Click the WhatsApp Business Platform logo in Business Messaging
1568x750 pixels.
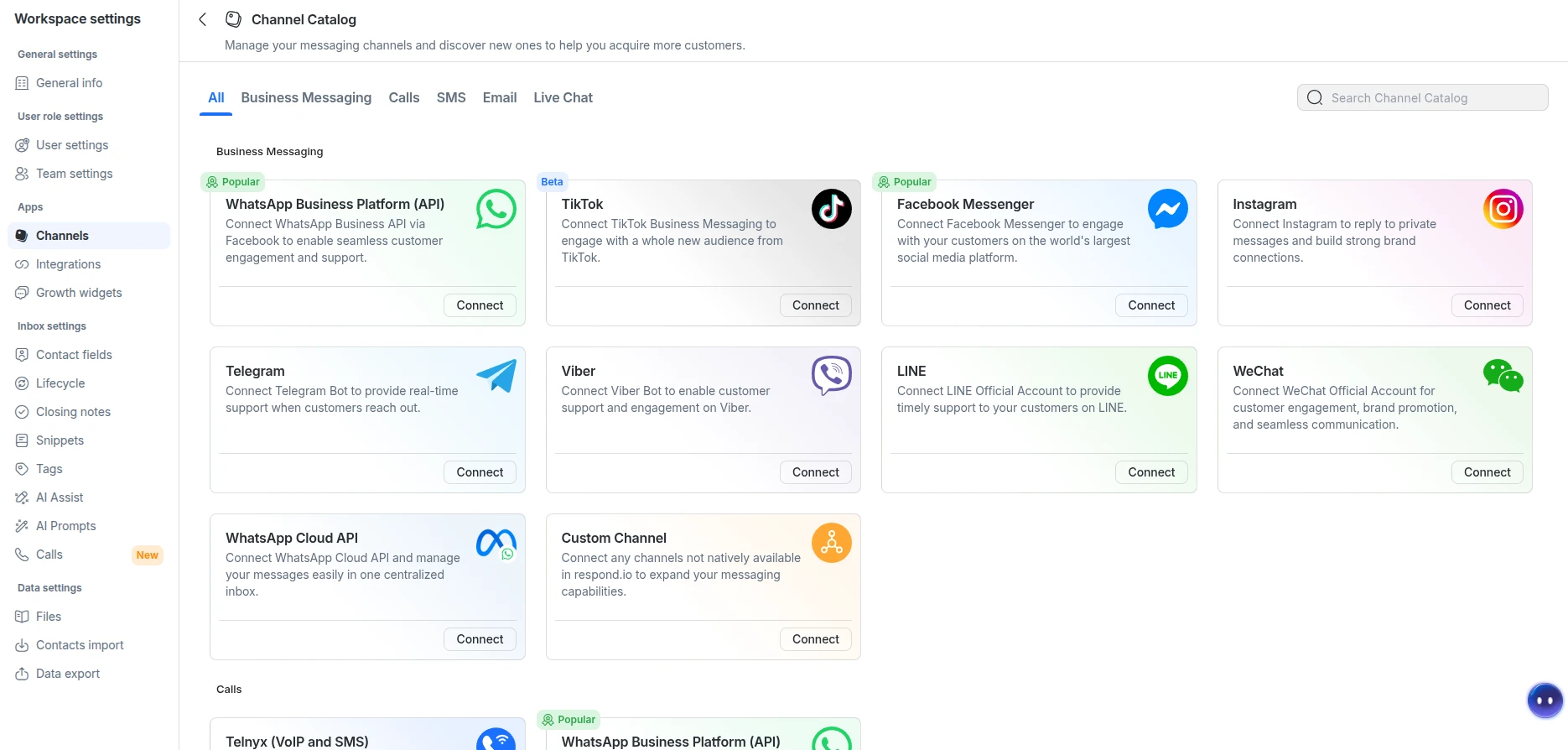pyautogui.click(x=496, y=209)
